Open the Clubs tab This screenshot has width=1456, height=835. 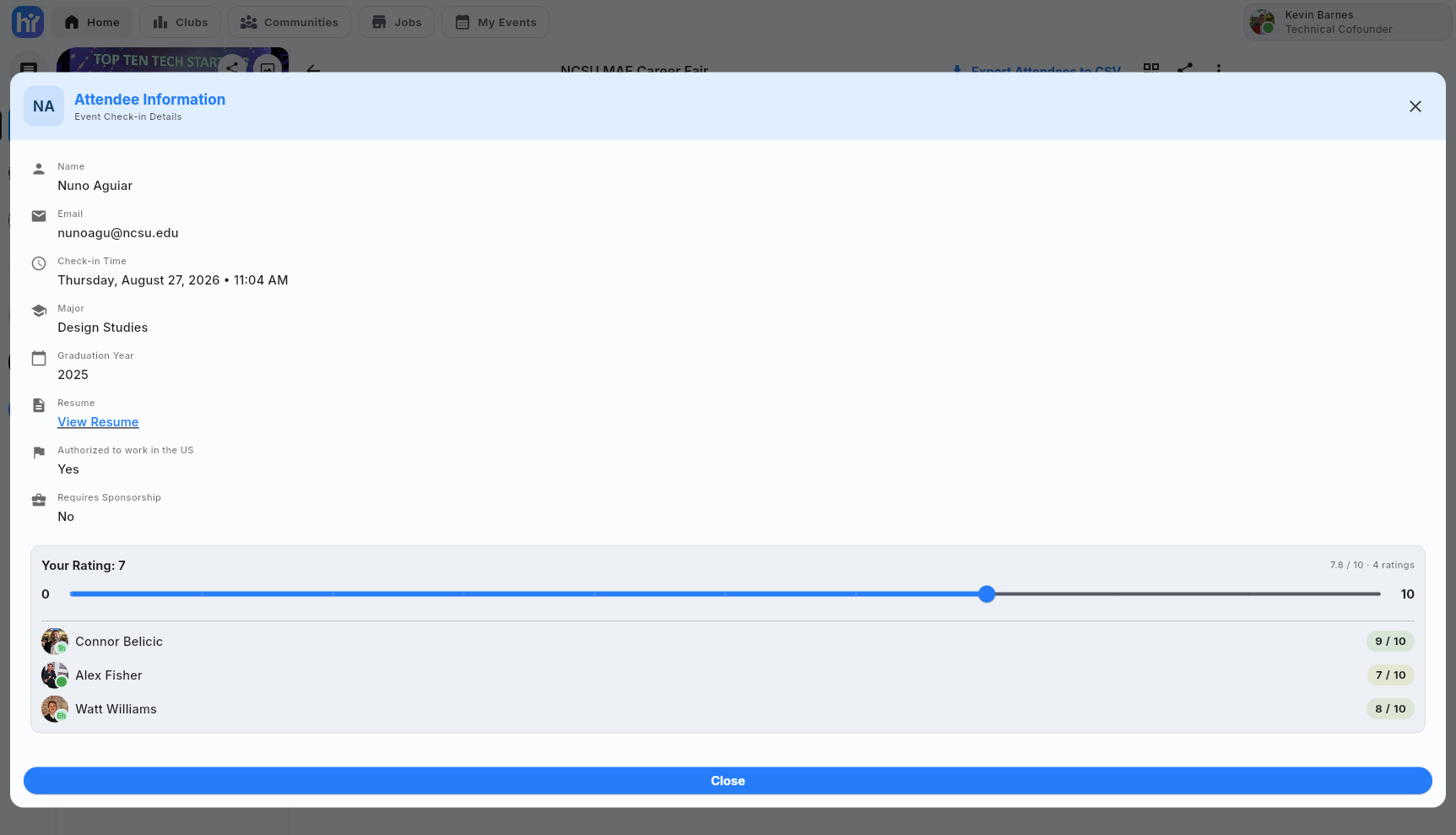coord(180,22)
